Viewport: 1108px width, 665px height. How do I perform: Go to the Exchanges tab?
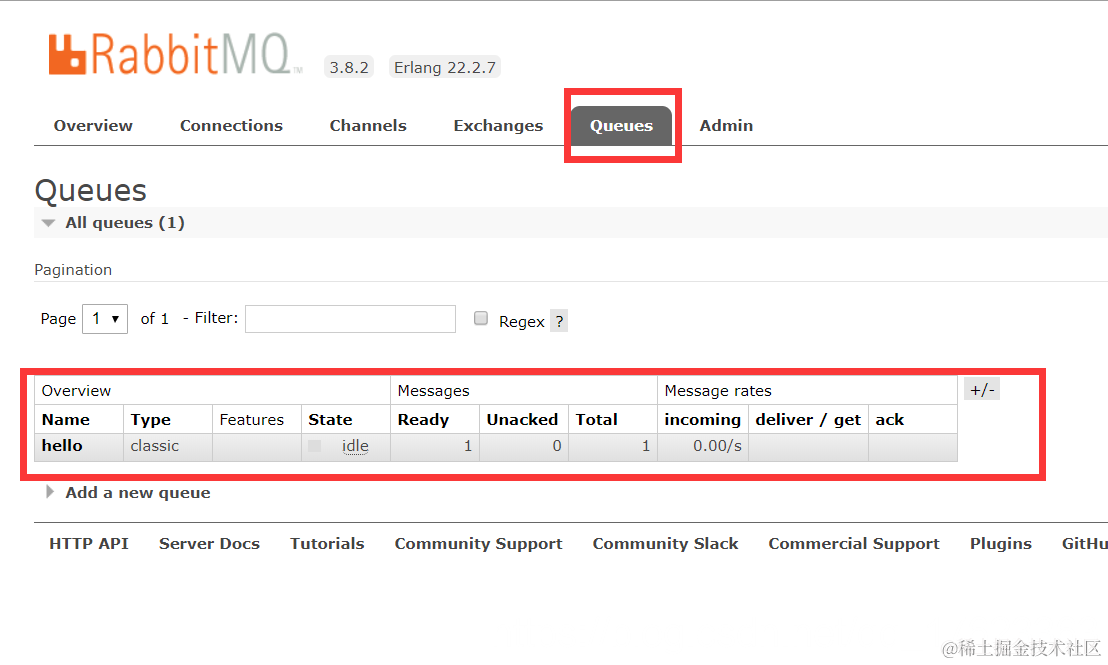(498, 126)
